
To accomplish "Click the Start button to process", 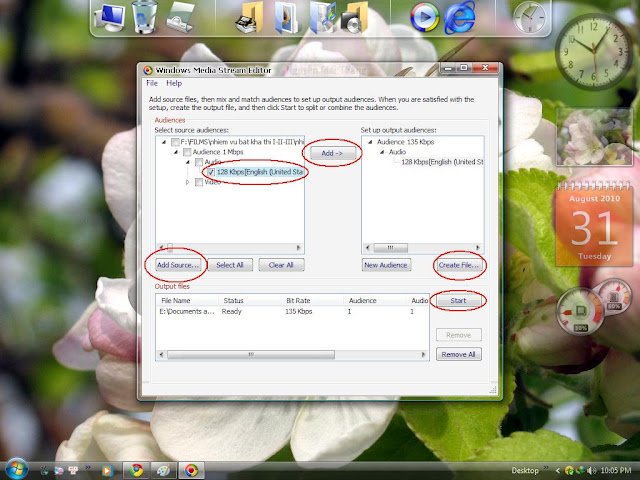I will click(458, 300).
